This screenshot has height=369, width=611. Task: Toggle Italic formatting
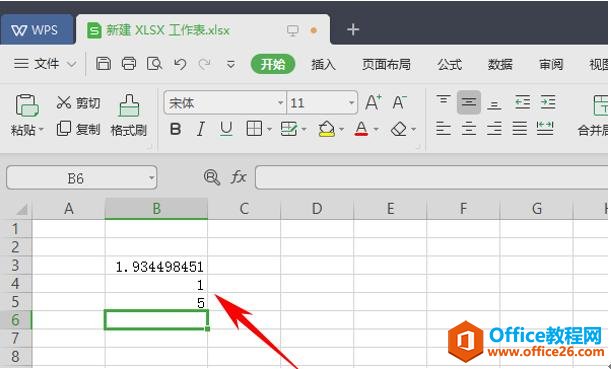coord(201,129)
